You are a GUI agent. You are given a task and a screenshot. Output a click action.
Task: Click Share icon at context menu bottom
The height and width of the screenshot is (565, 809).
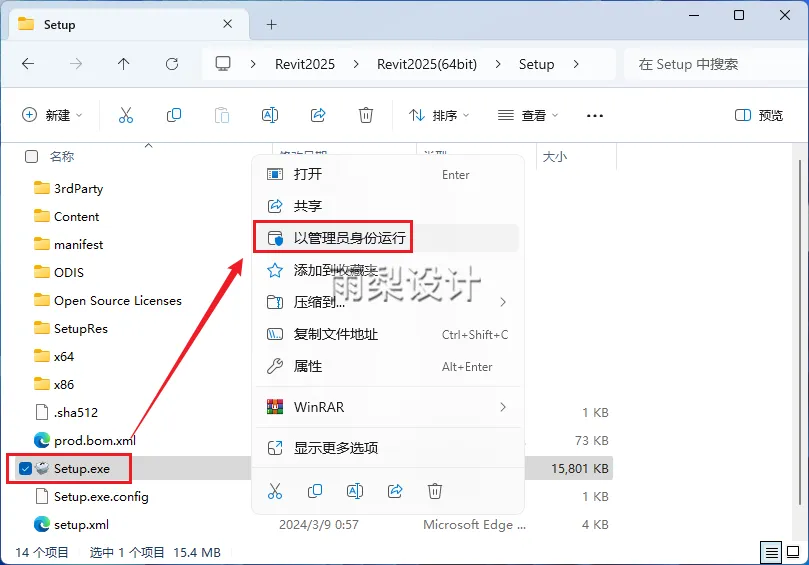[x=395, y=491]
